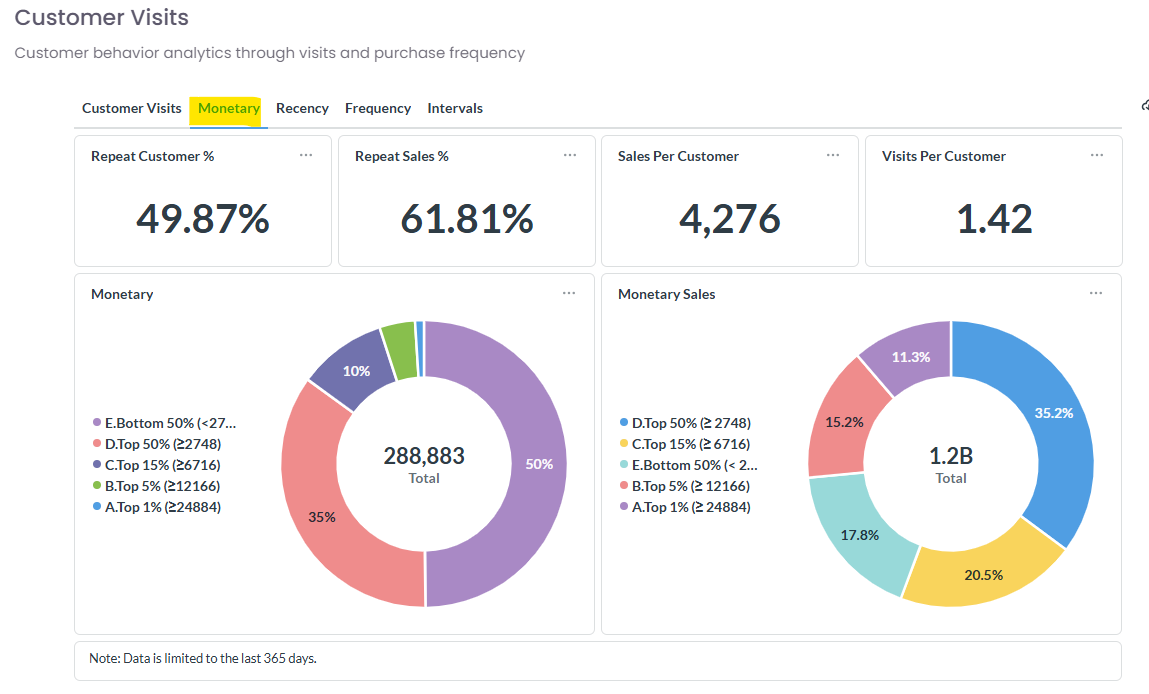Click the yellow 20.5% Monetary Sales slice
Image resolution: width=1149 pixels, height=694 pixels.
tap(982, 575)
